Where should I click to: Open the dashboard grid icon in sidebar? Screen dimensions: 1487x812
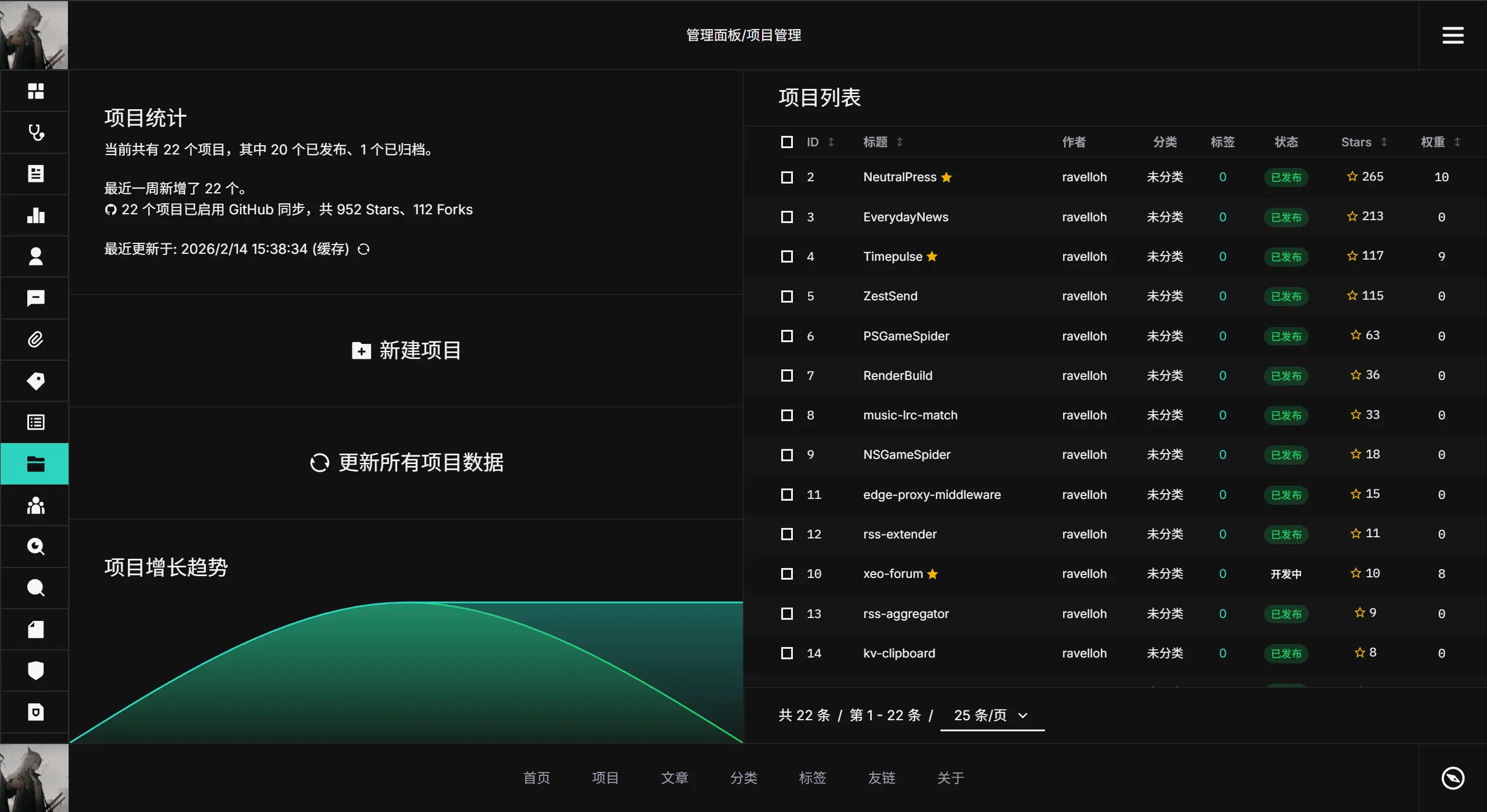pos(35,91)
